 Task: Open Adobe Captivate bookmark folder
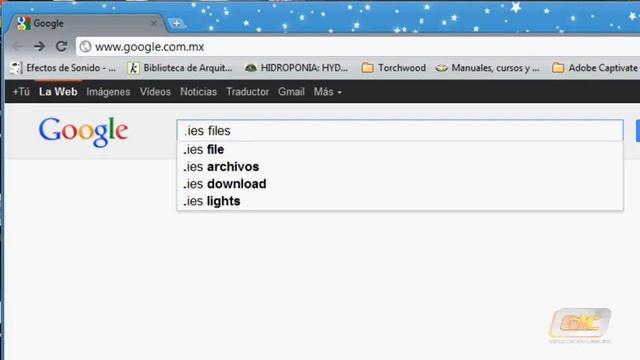[x=596, y=68]
